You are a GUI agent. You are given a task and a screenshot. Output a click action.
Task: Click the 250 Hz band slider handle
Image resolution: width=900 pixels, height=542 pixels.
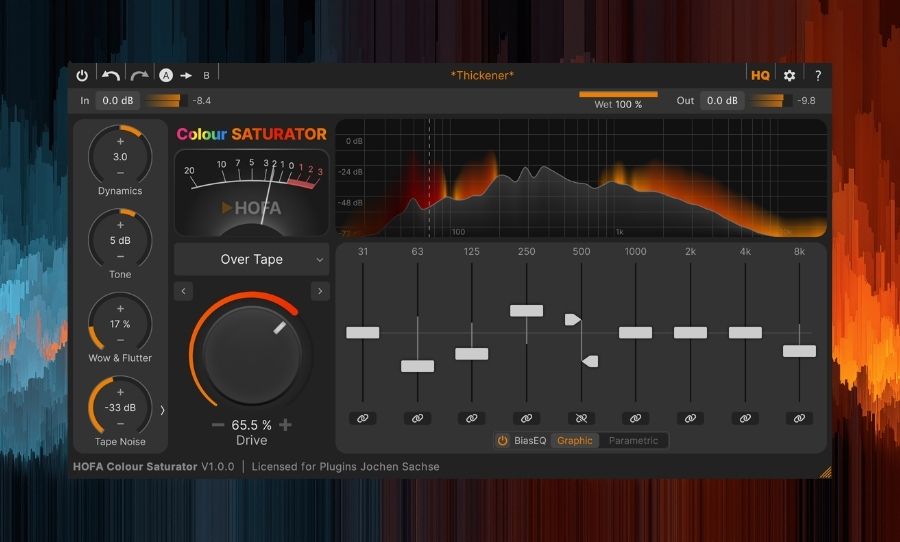coord(526,311)
